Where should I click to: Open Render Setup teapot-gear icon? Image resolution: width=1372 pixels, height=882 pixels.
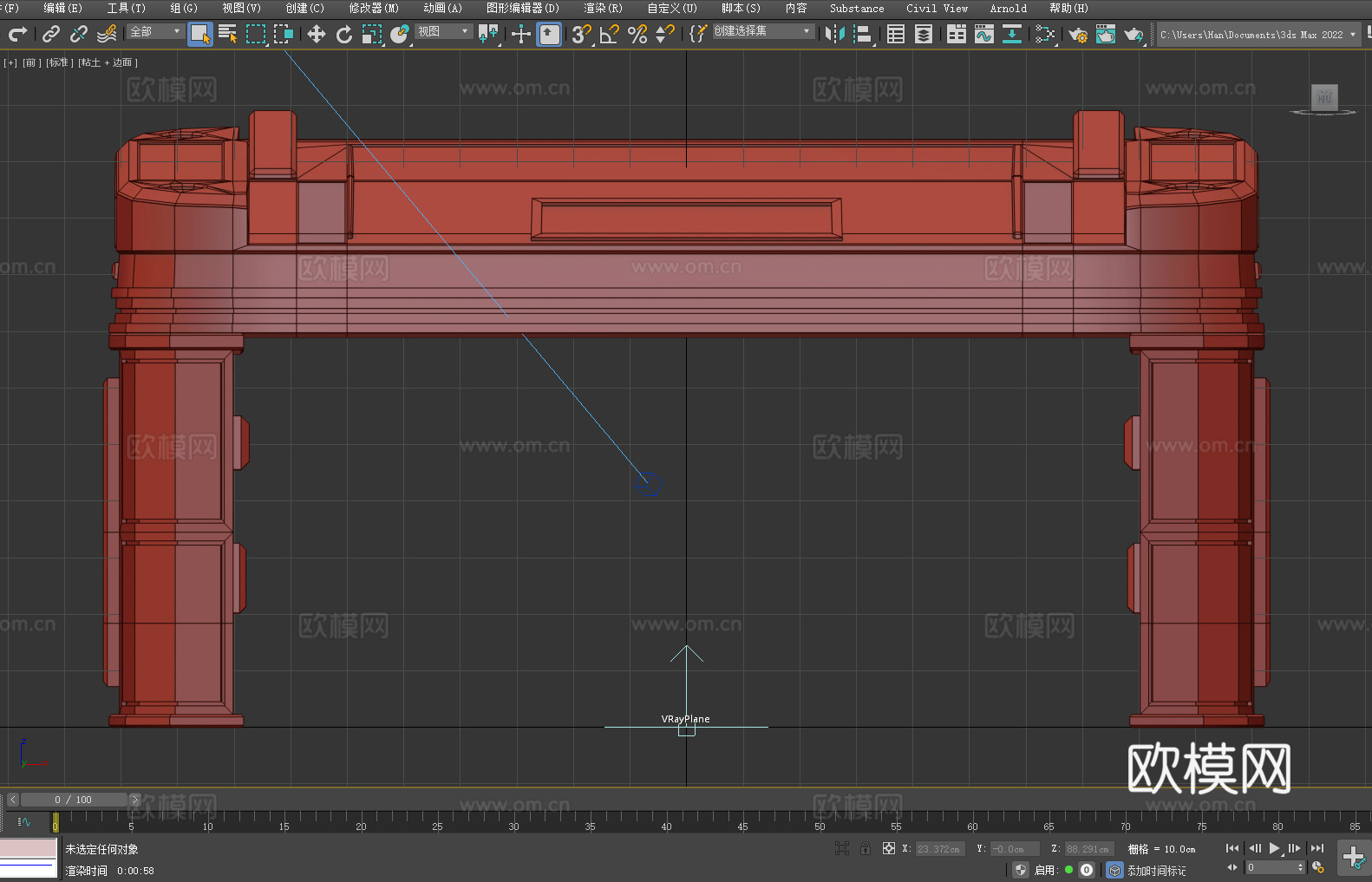pyautogui.click(x=1078, y=34)
